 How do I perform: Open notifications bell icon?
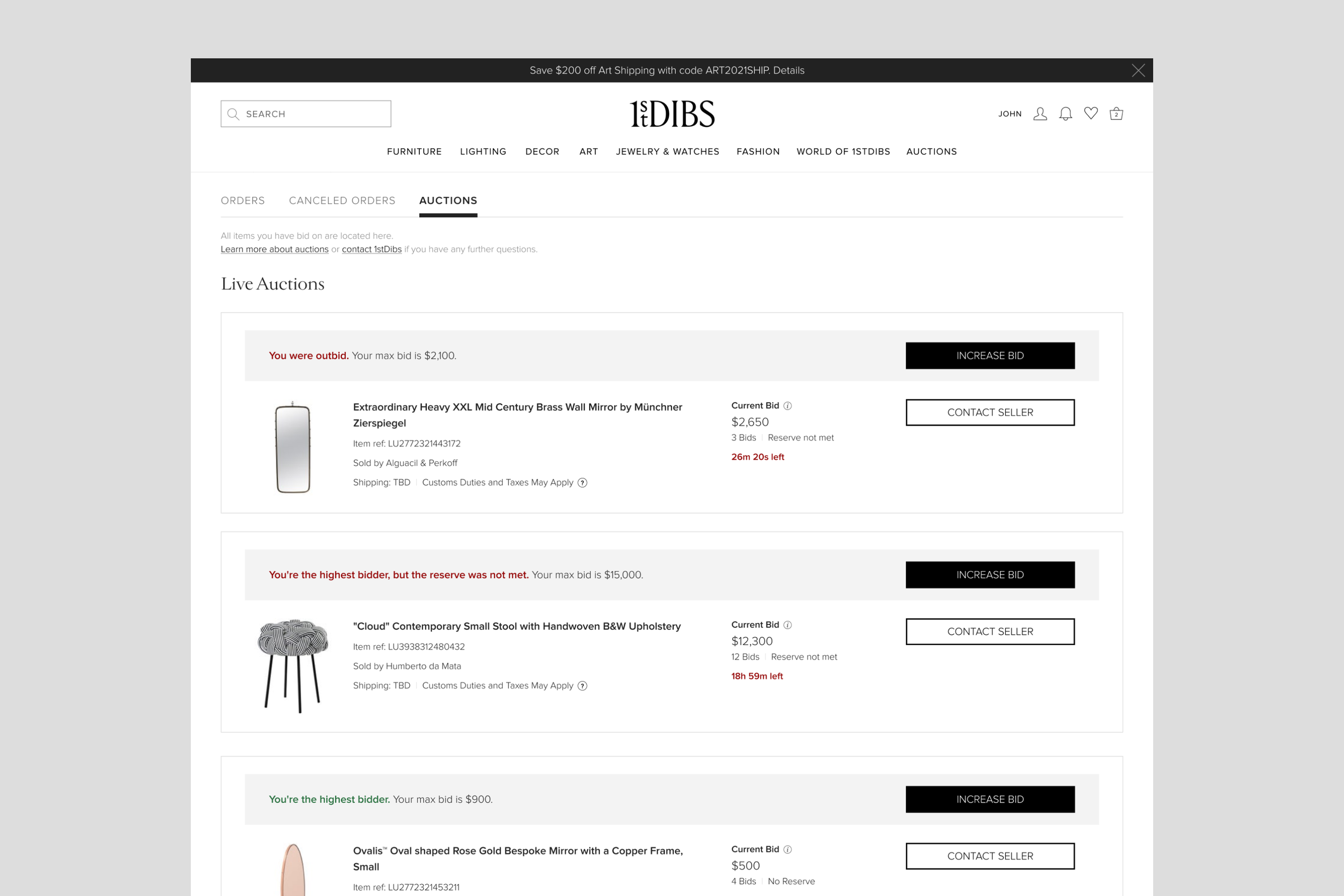[1065, 114]
